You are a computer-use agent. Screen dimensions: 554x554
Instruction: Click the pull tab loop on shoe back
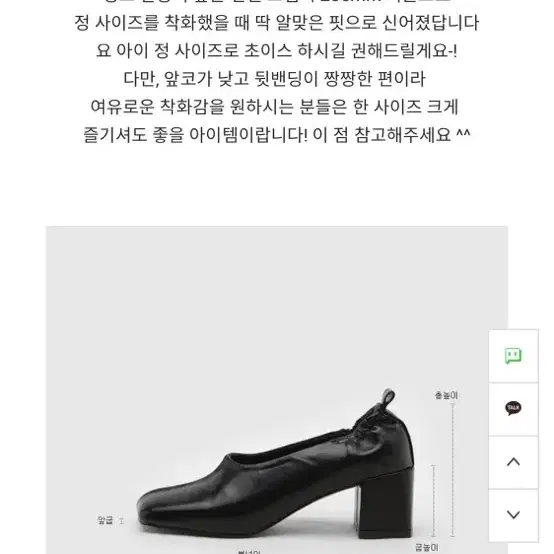click(x=388, y=397)
